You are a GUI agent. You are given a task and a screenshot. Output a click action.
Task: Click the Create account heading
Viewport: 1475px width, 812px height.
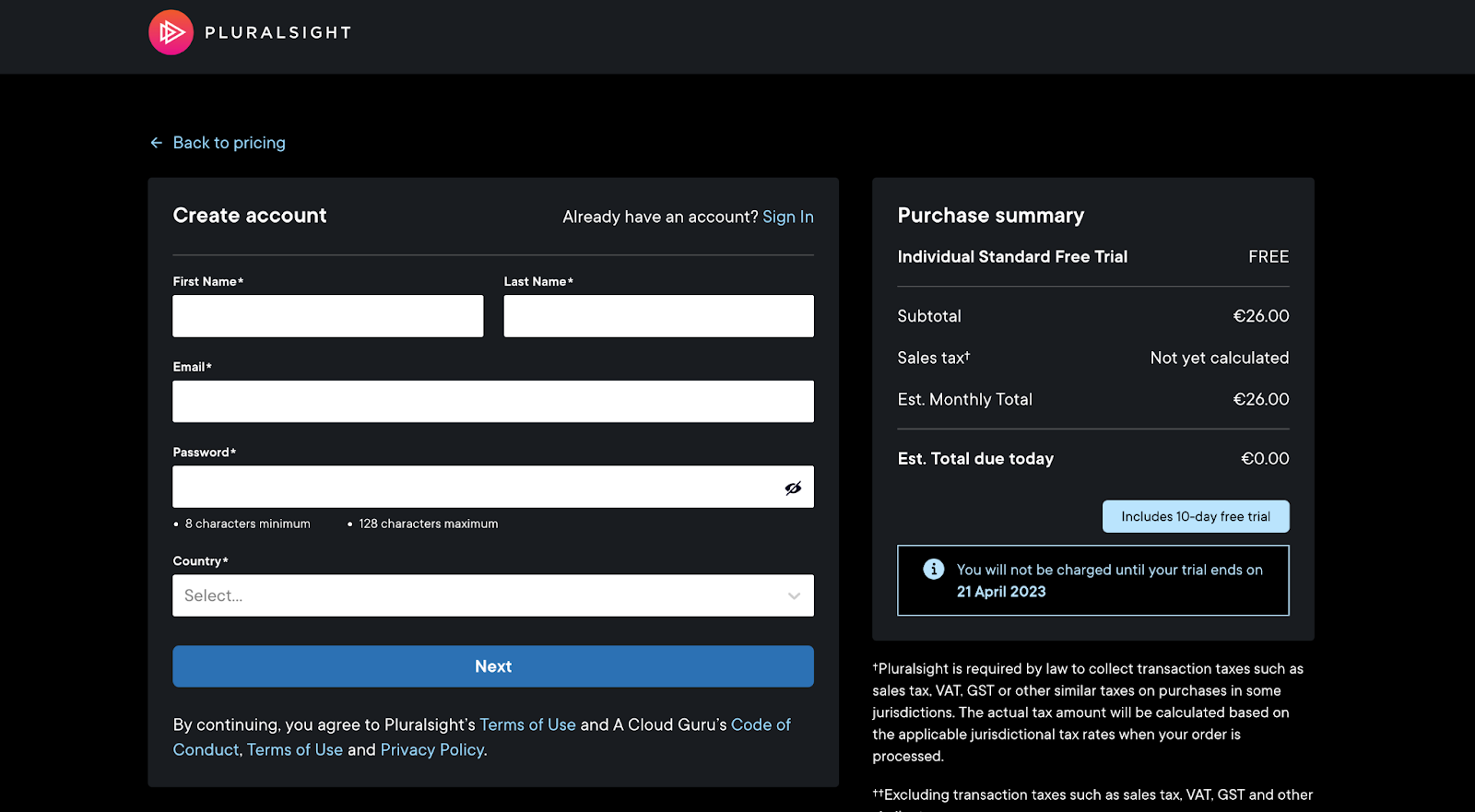tap(250, 216)
